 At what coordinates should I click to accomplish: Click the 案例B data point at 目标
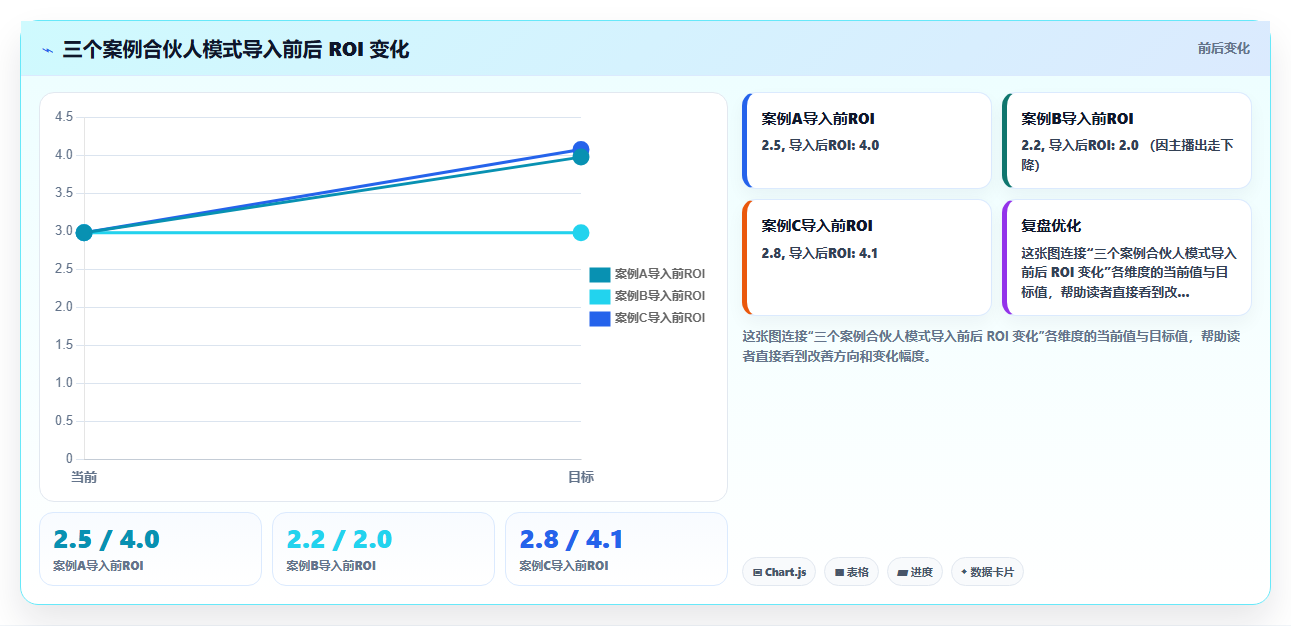coord(580,232)
